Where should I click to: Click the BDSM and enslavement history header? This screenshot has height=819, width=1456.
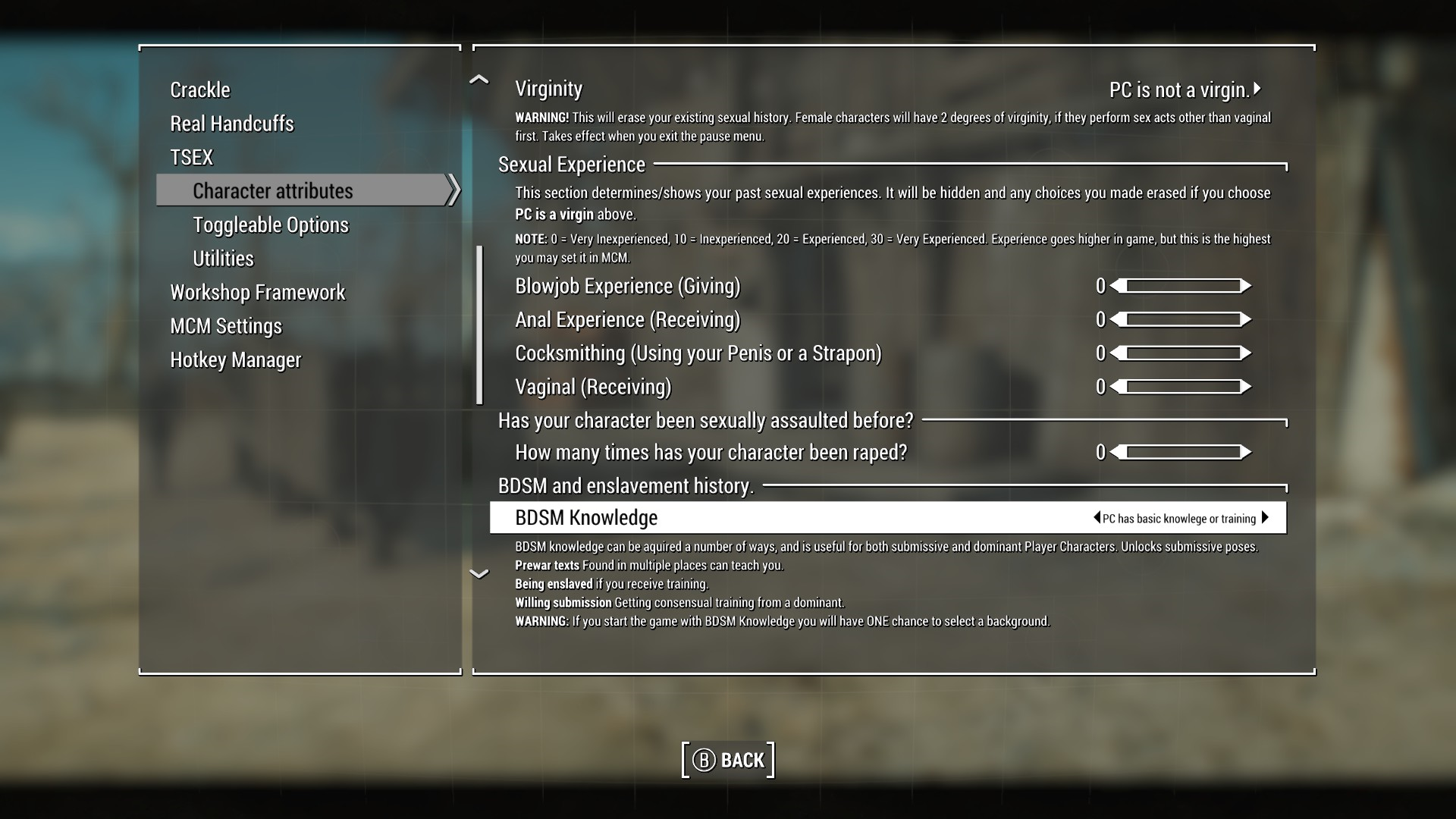(x=626, y=486)
